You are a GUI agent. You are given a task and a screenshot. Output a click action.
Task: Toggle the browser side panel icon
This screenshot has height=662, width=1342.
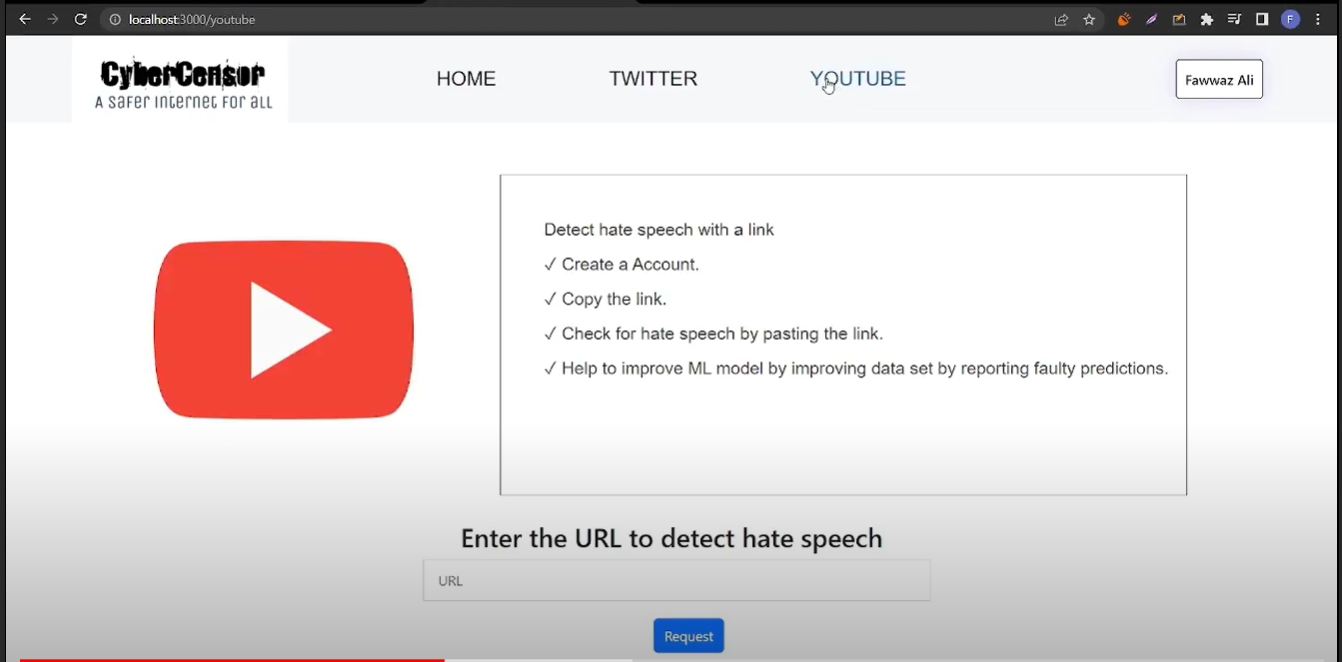point(1262,19)
